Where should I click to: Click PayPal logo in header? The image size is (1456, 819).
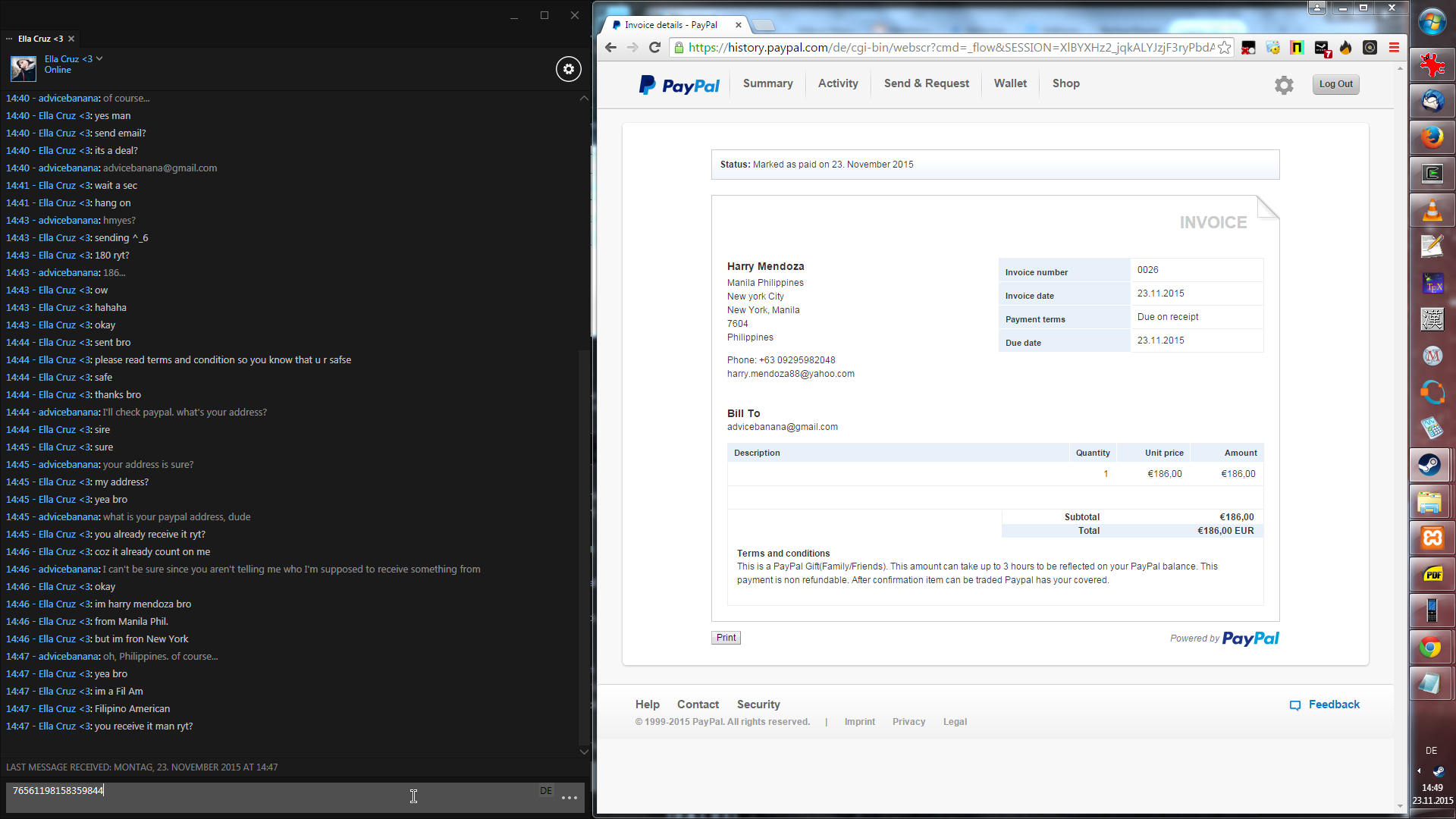(679, 85)
